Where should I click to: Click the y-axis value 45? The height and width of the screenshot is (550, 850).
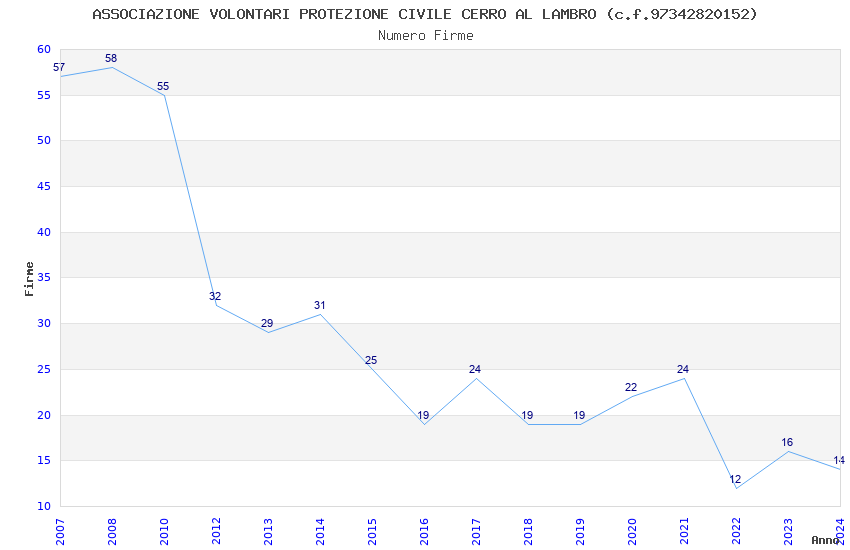[44, 186]
